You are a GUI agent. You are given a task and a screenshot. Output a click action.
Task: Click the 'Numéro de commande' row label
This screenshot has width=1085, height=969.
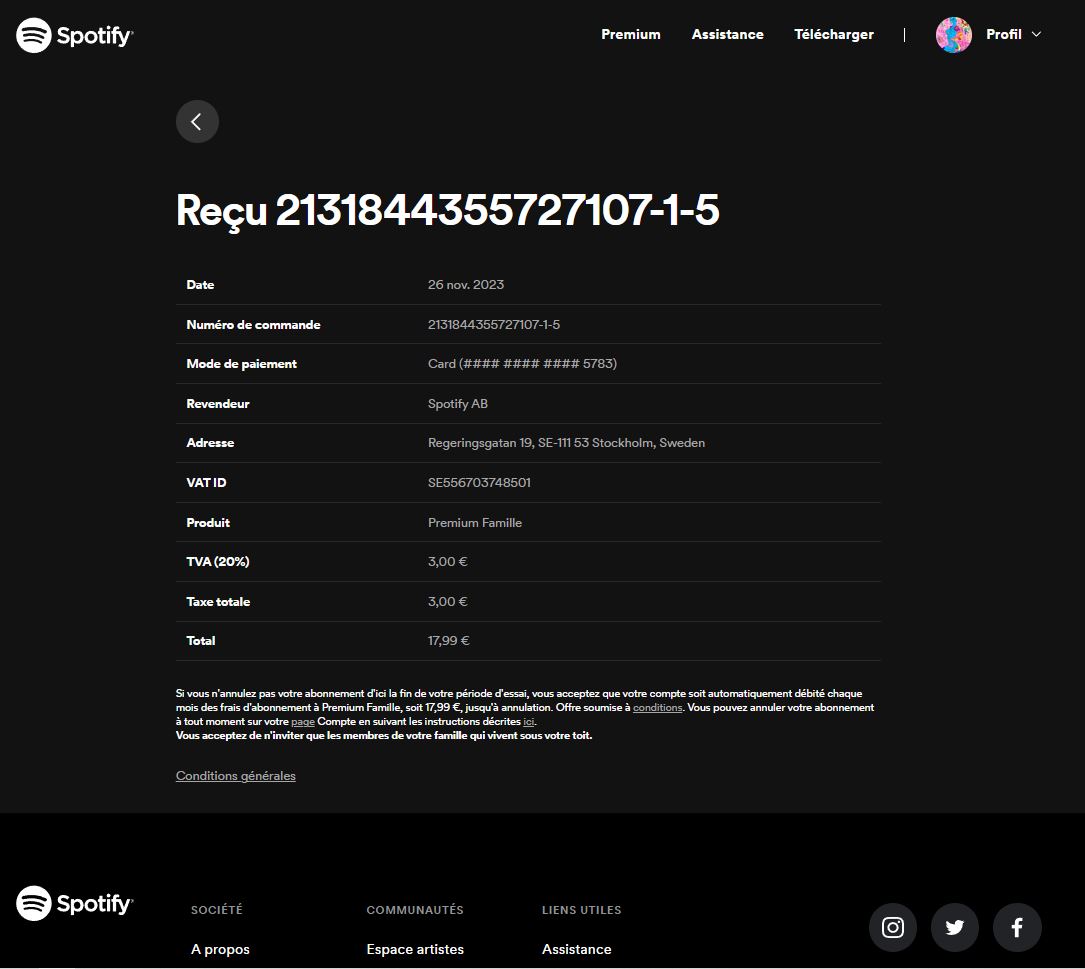[x=253, y=325]
